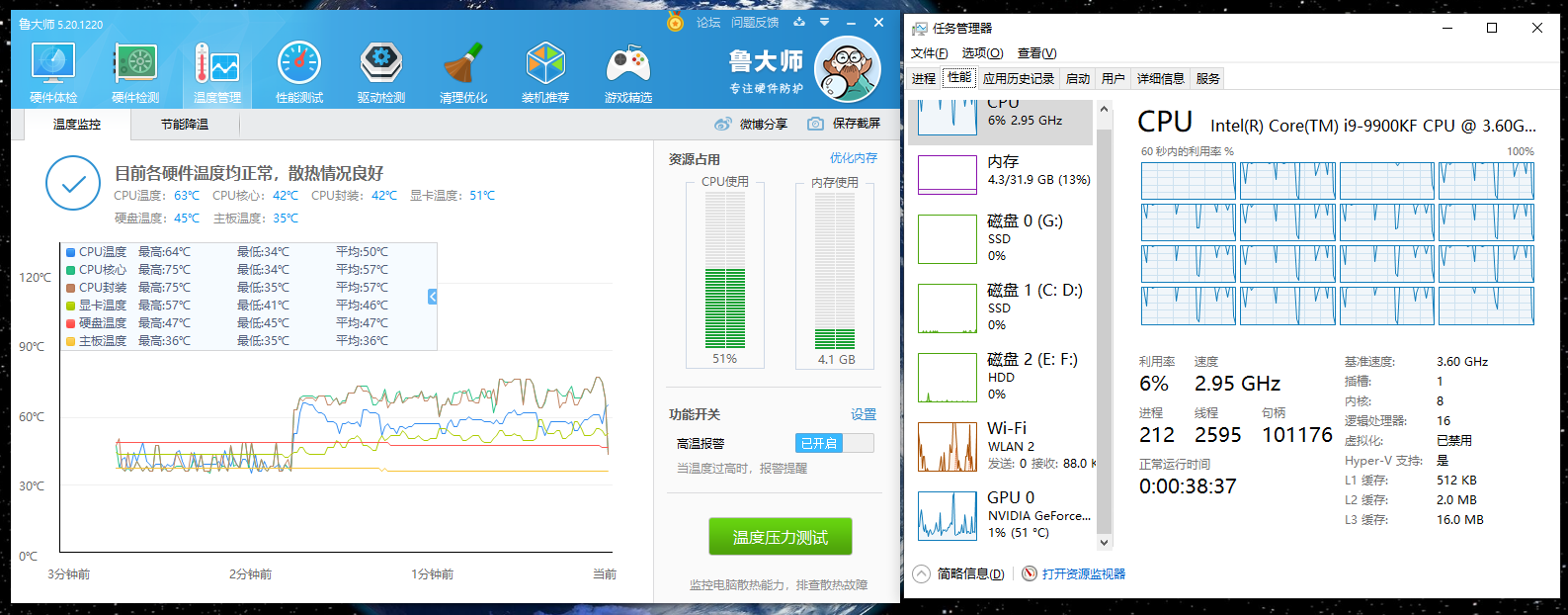Open 论坛 forum link
Image resolution: width=1568 pixels, height=615 pixels.
pos(708,22)
